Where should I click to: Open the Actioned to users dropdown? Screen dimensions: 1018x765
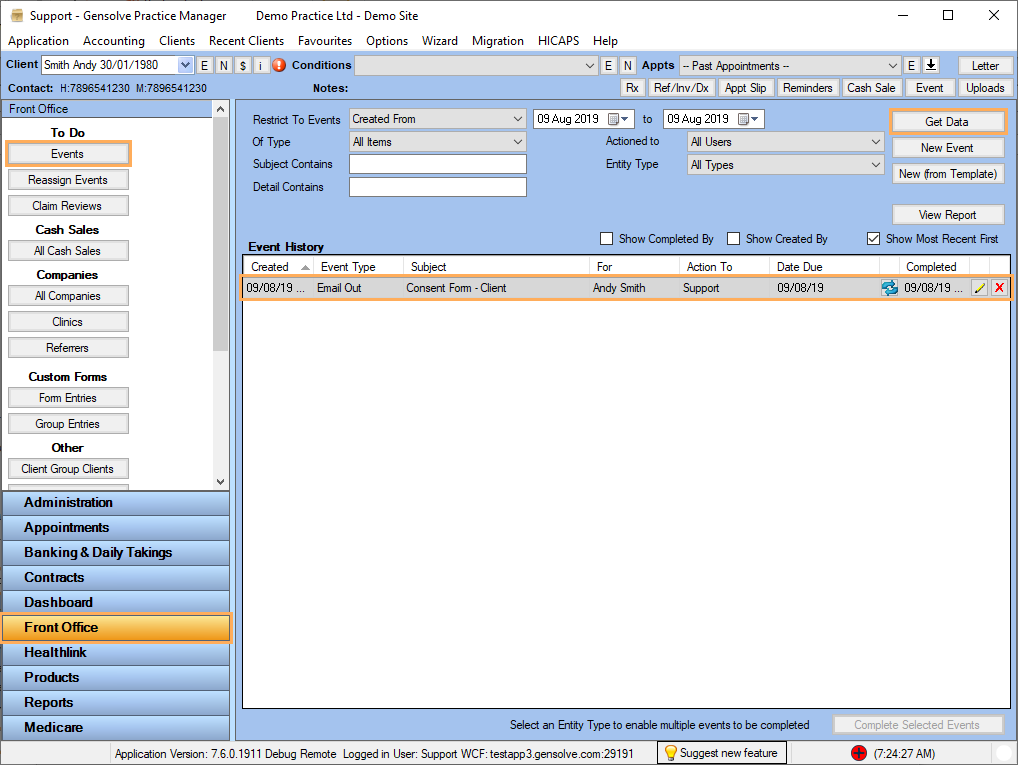[x=785, y=142]
